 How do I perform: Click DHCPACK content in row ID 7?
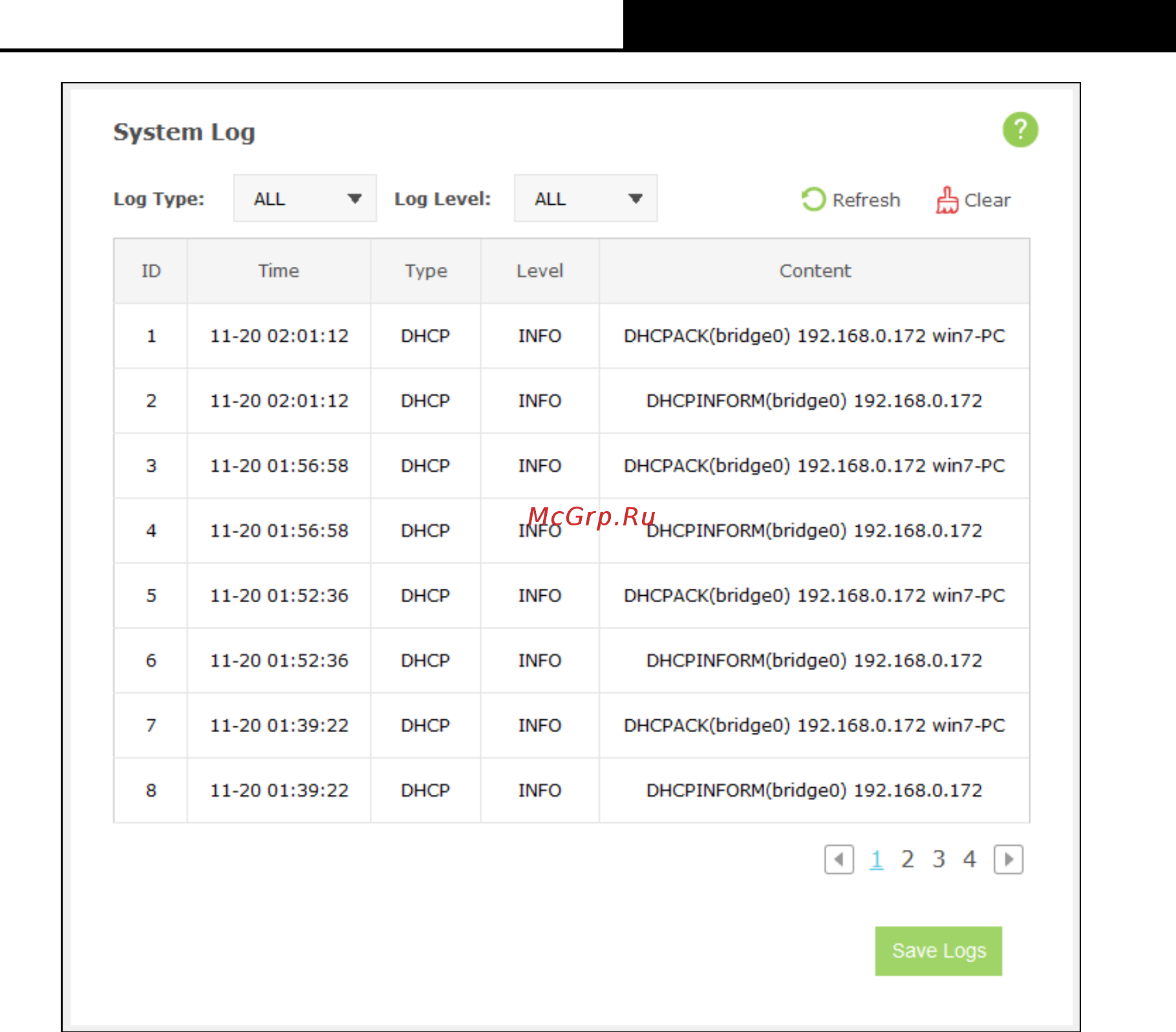click(x=815, y=726)
